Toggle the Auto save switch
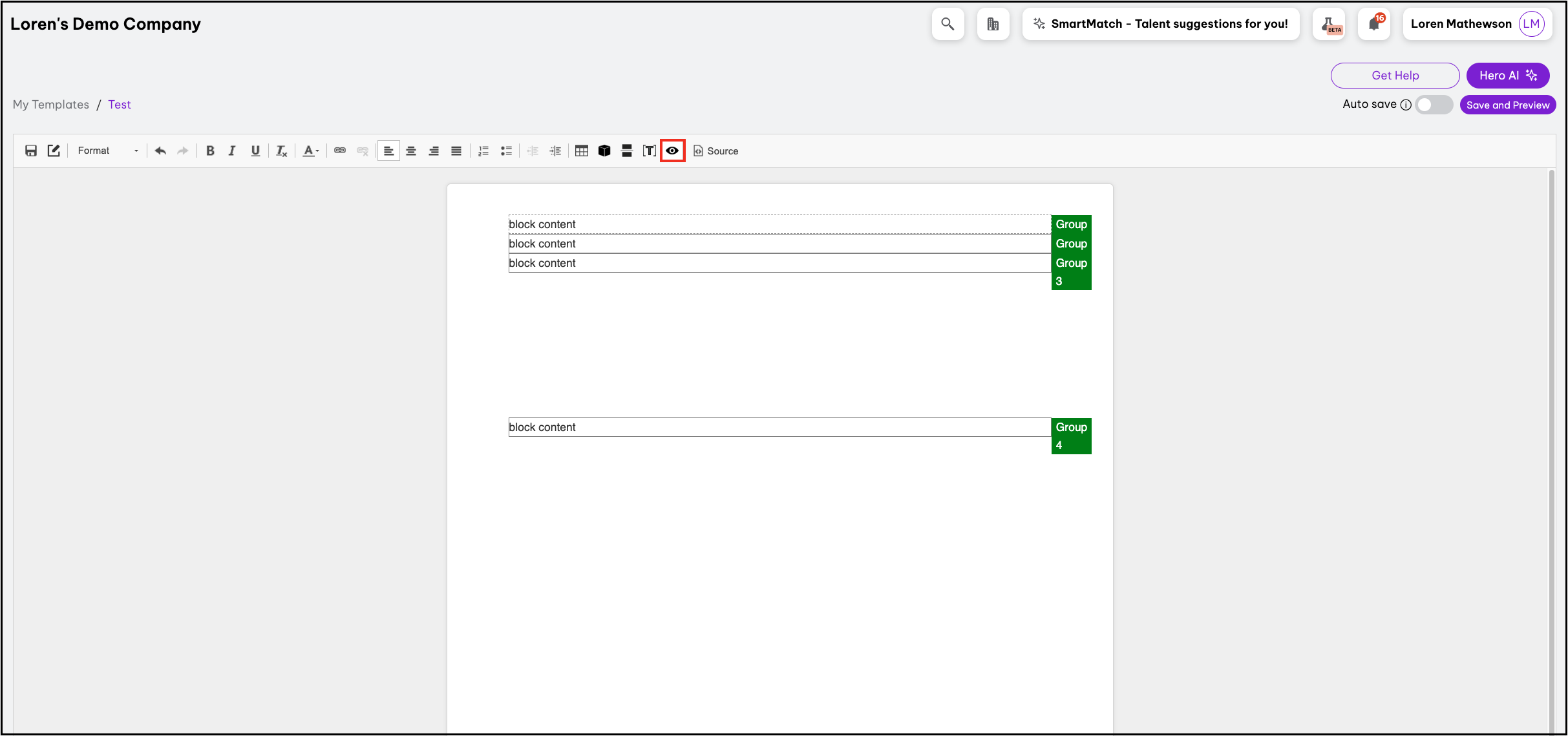Screen dimensions: 1568x736 coord(1433,105)
